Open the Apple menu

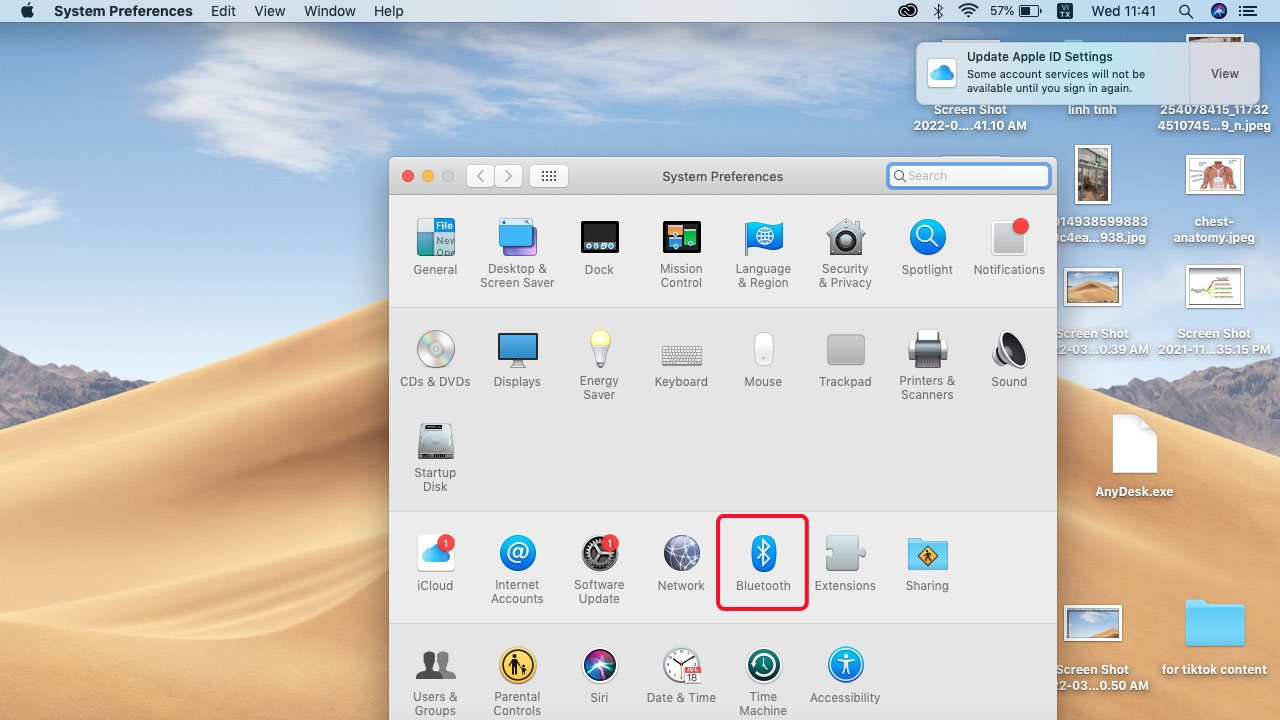(x=27, y=11)
